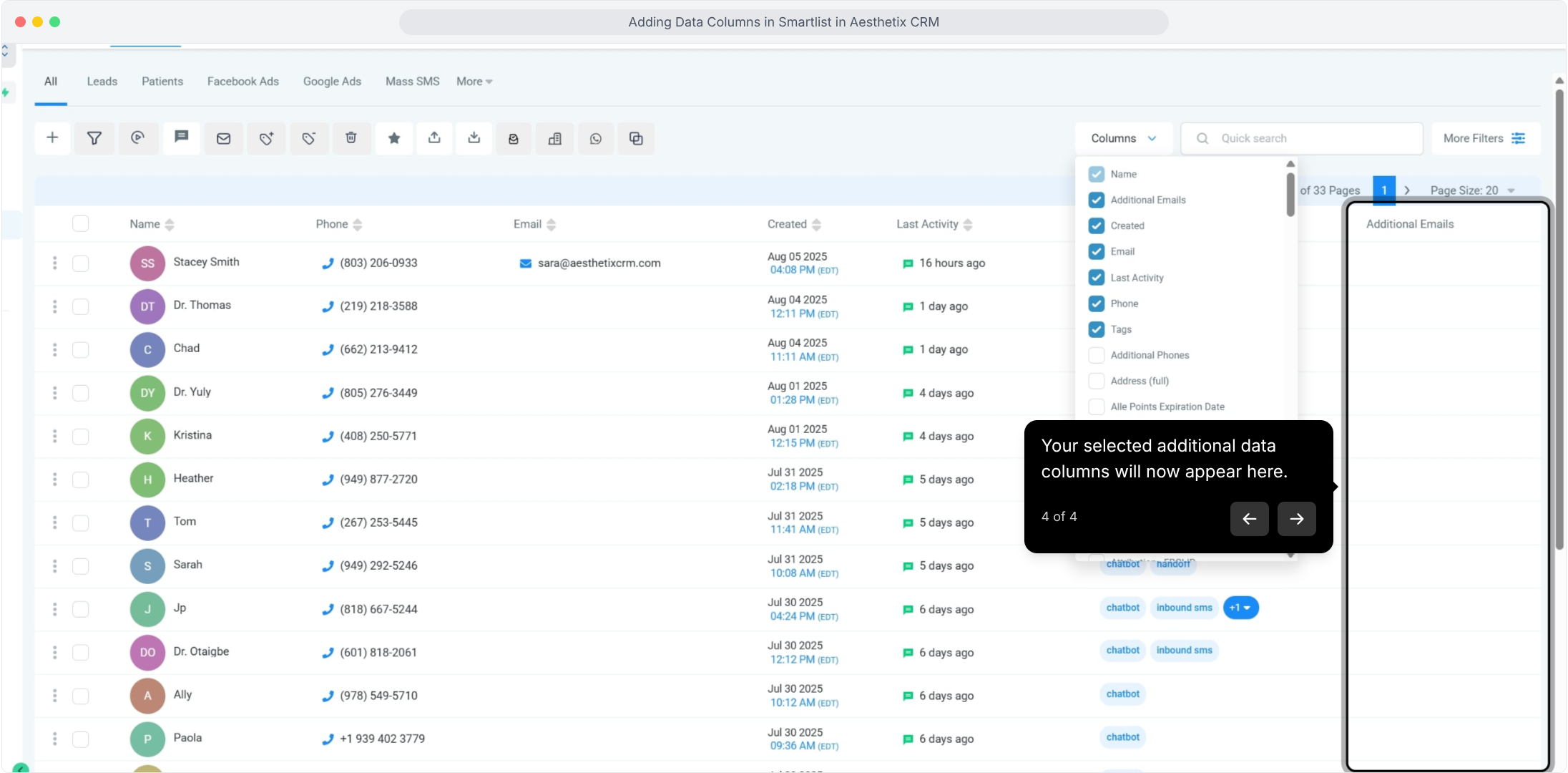1568x773 pixels.
Task: Click activity message icon for 16 hours ago
Action: (x=908, y=263)
